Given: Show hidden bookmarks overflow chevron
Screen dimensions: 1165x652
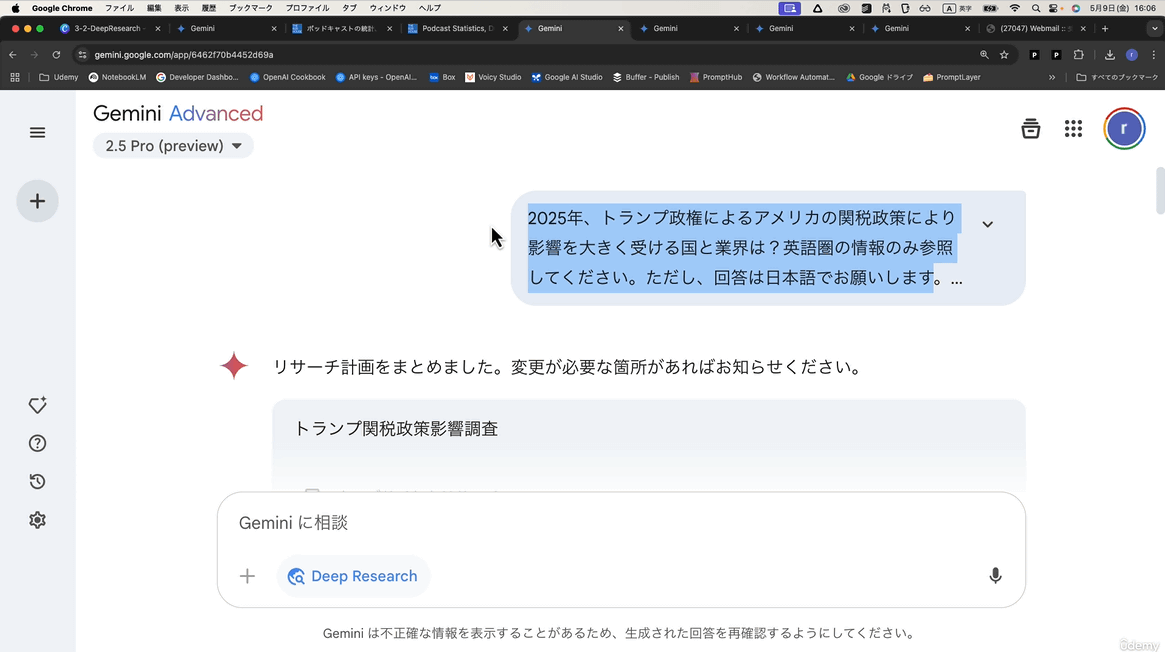Looking at the screenshot, I should (x=1051, y=77).
